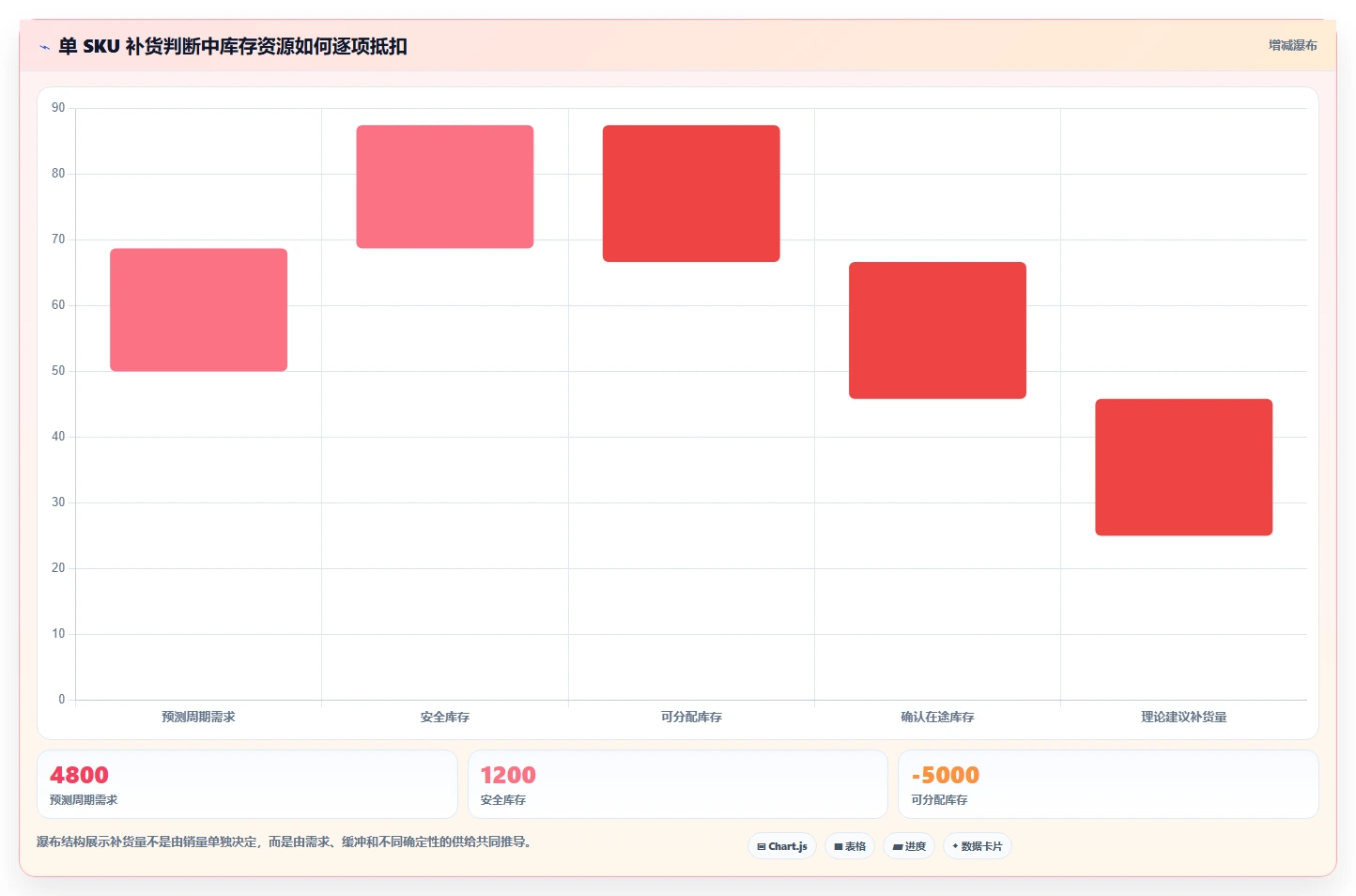Click the 理论建议补货量 red bar
The height and width of the screenshot is (896, 1356).
click(1184, 468)
